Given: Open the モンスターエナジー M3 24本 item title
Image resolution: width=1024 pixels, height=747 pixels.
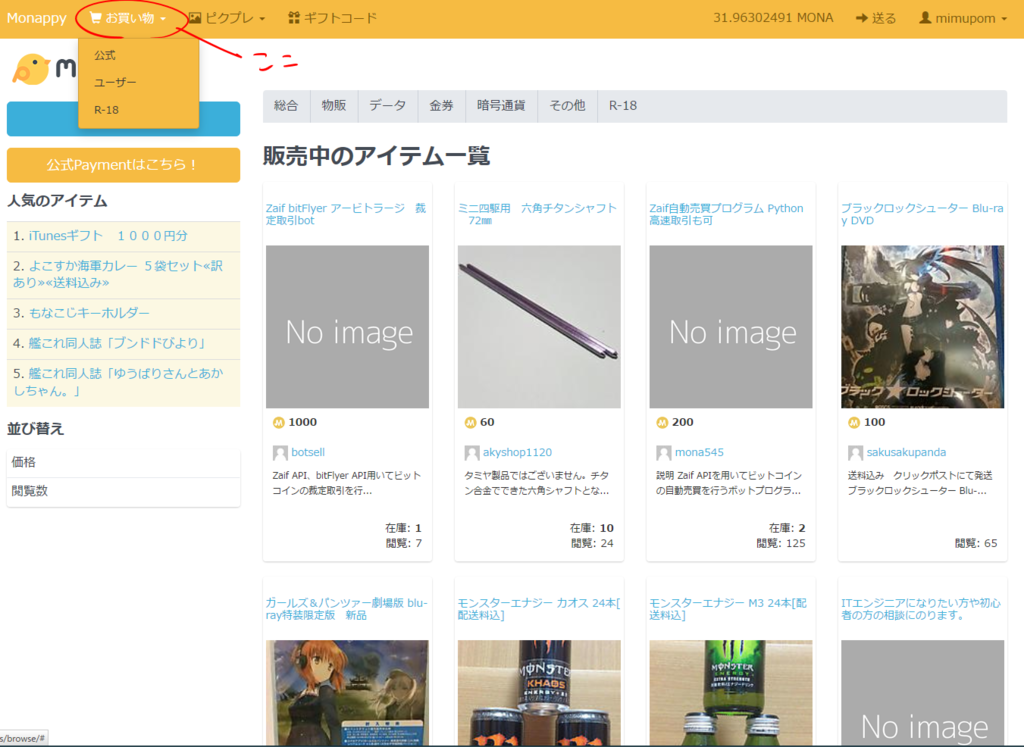Looking at the screenshot, I should (x=728, y=609).
